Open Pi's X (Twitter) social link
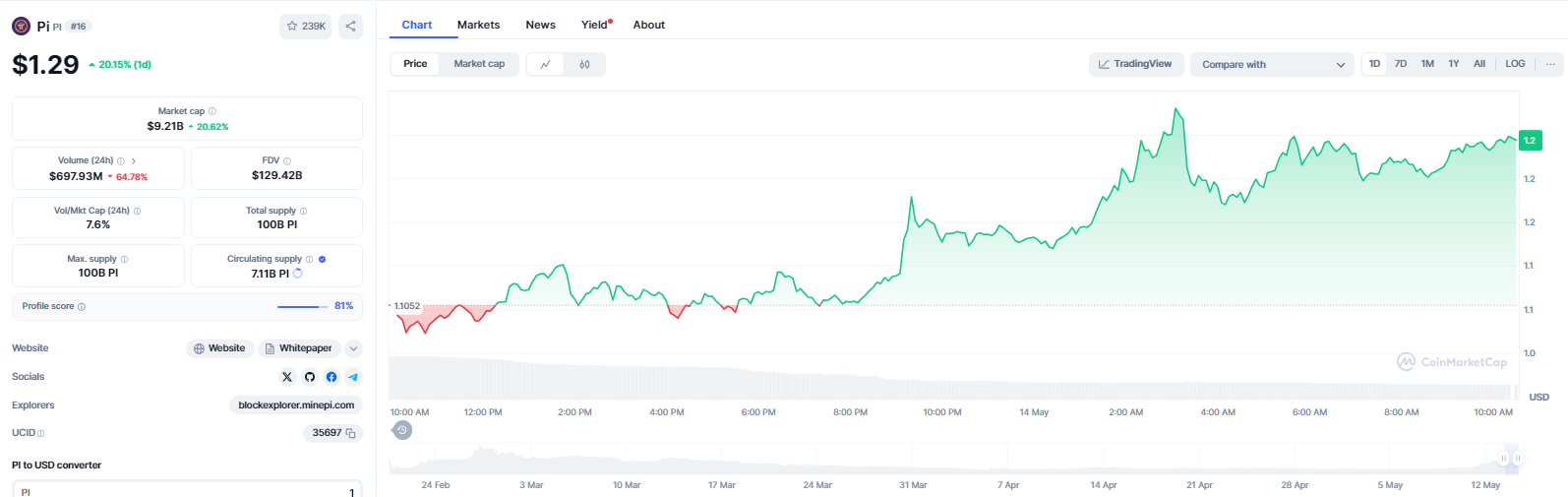This screenshot has height=497, width=1568. tap(287, 377)
